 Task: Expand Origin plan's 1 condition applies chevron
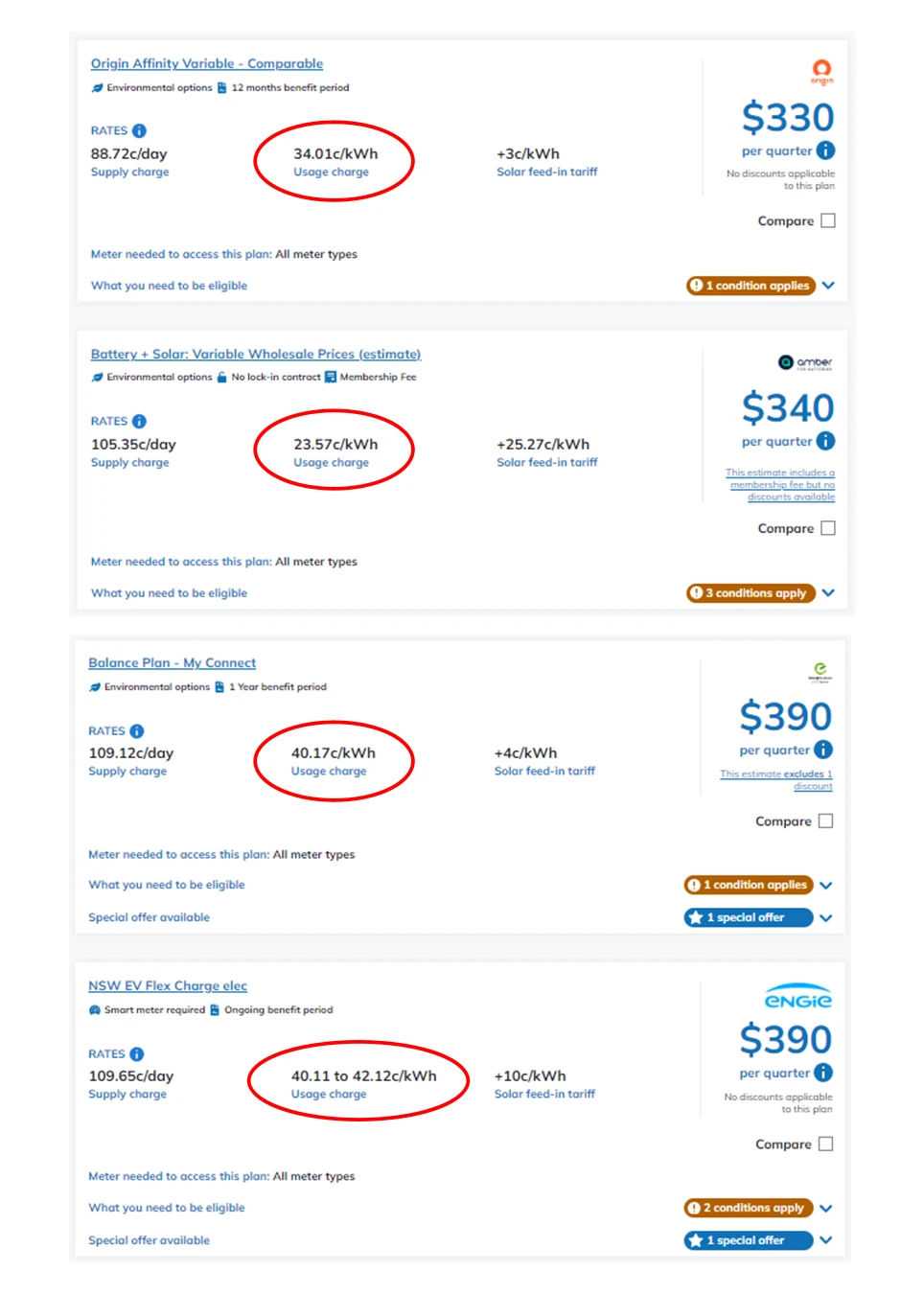[x=828, y=286]
